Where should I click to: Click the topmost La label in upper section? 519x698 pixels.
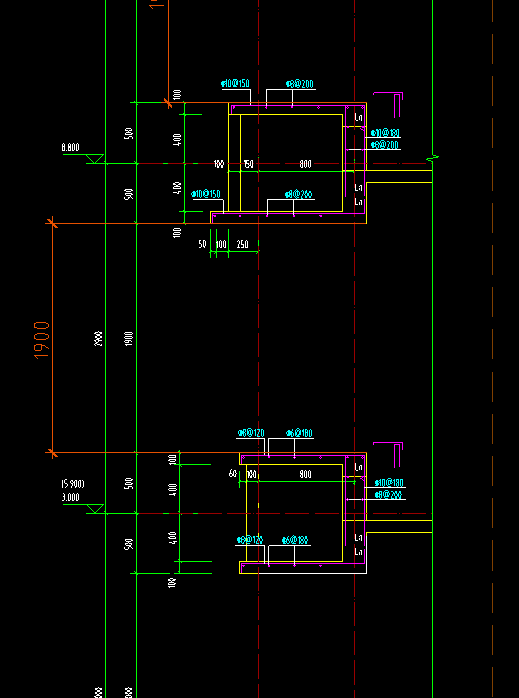click(x=359, y=118)
